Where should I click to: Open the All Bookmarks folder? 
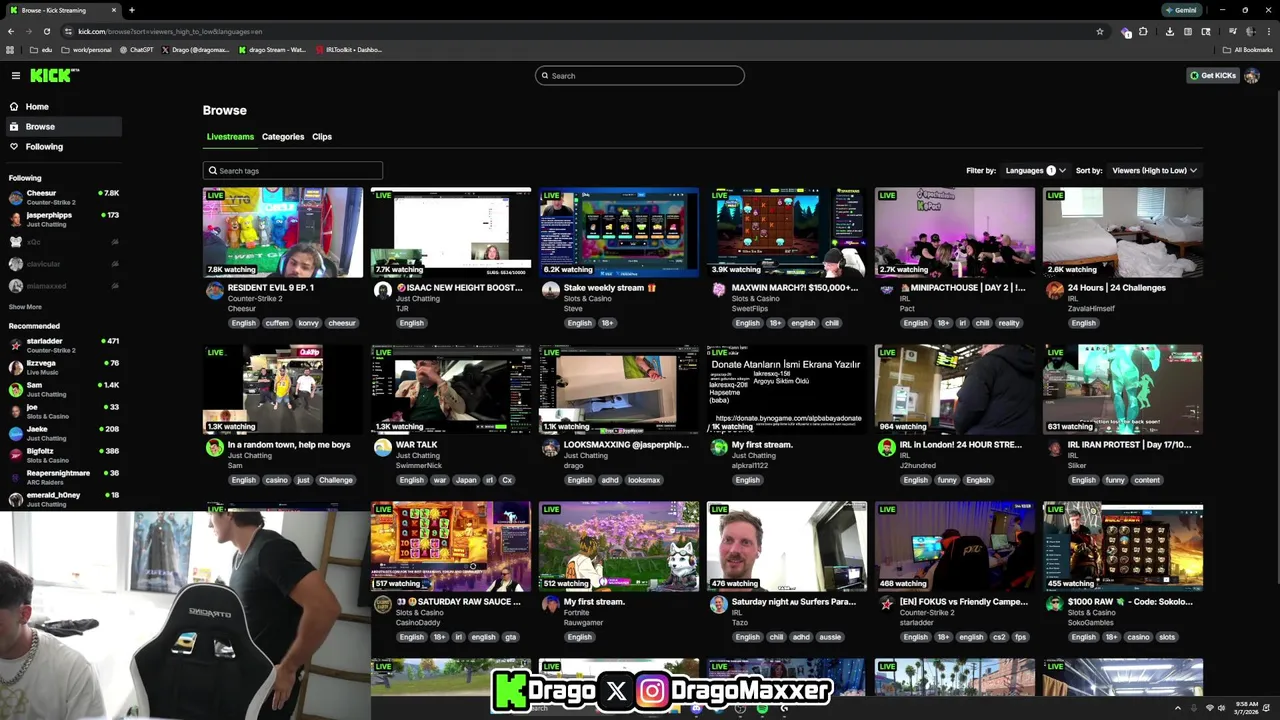[x=1248, y=49]
